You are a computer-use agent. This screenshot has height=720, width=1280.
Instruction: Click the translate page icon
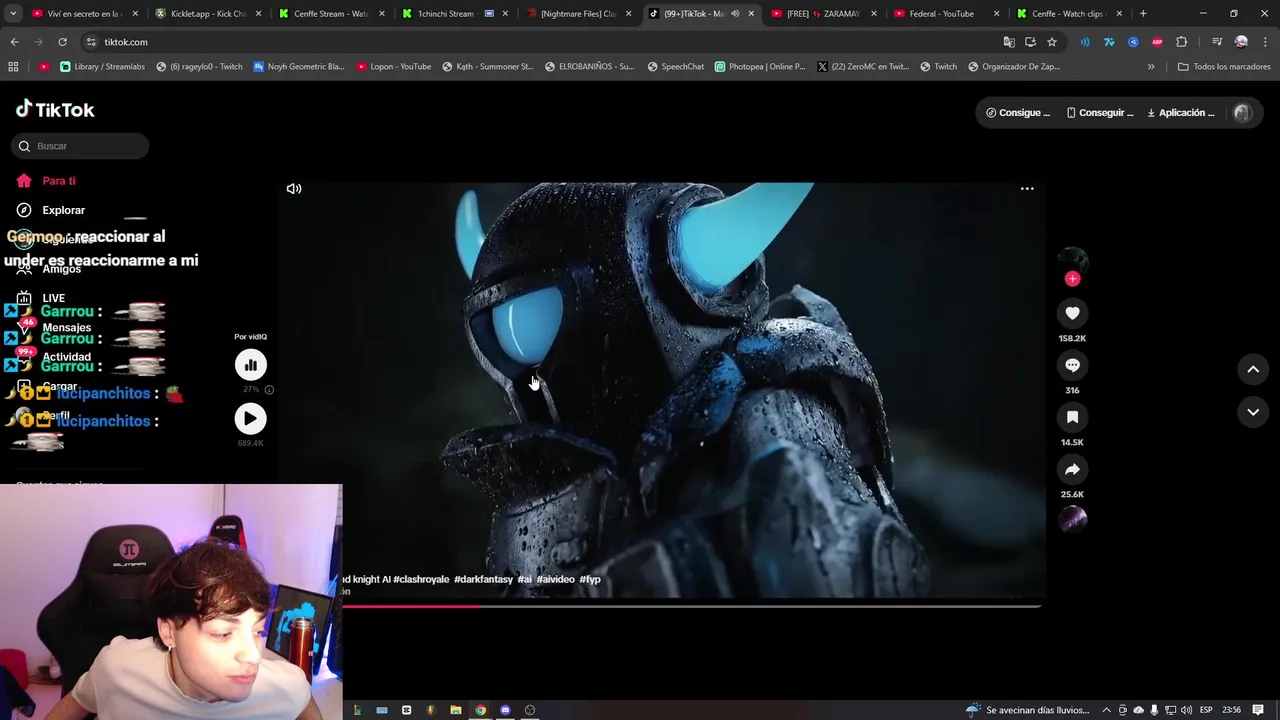1009,42
